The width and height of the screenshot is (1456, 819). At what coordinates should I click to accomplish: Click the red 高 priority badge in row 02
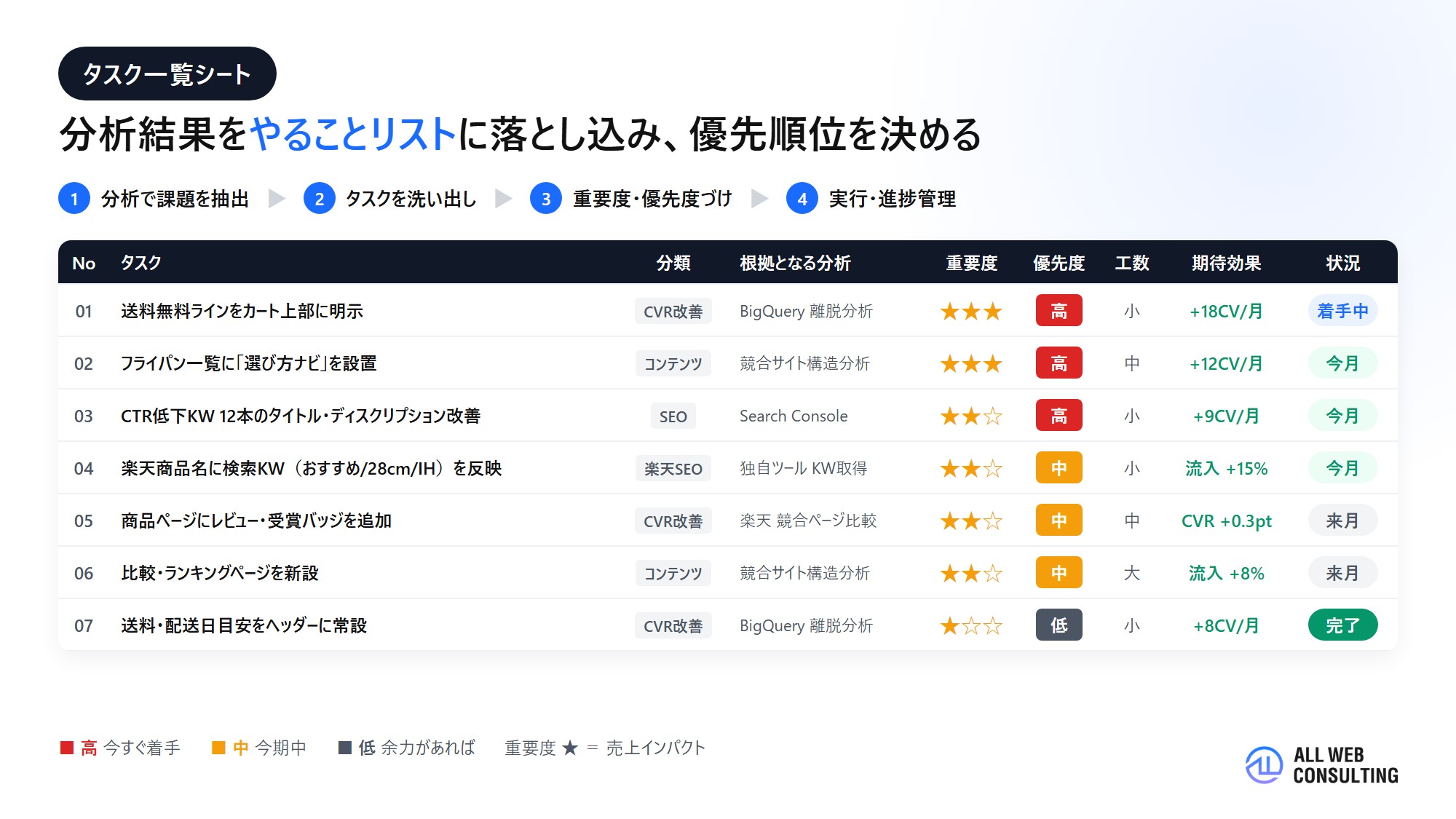1059,363
